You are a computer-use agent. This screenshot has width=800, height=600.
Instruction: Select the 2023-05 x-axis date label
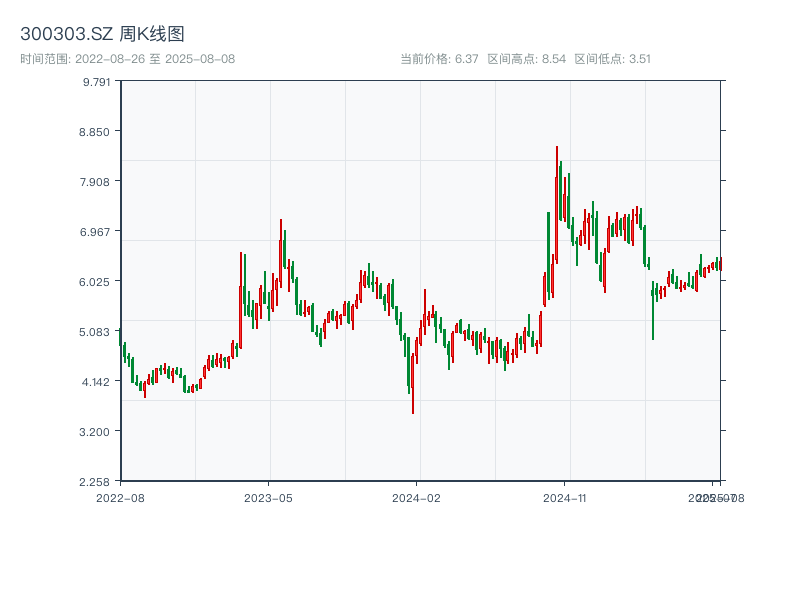(268, 497)
